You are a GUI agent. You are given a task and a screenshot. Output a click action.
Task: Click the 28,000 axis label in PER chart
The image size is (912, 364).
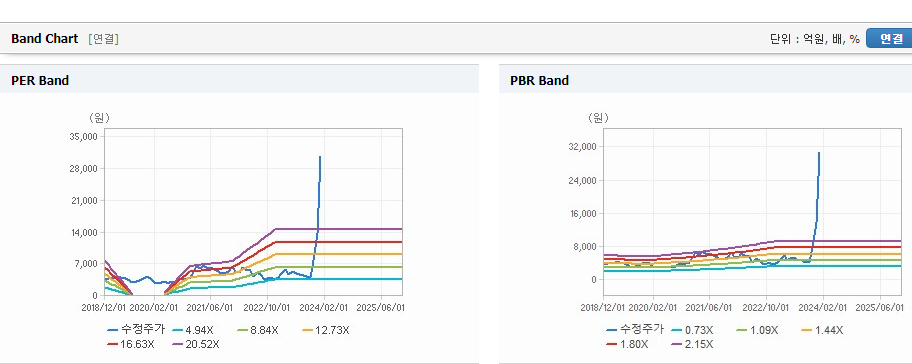pos(85,169)
